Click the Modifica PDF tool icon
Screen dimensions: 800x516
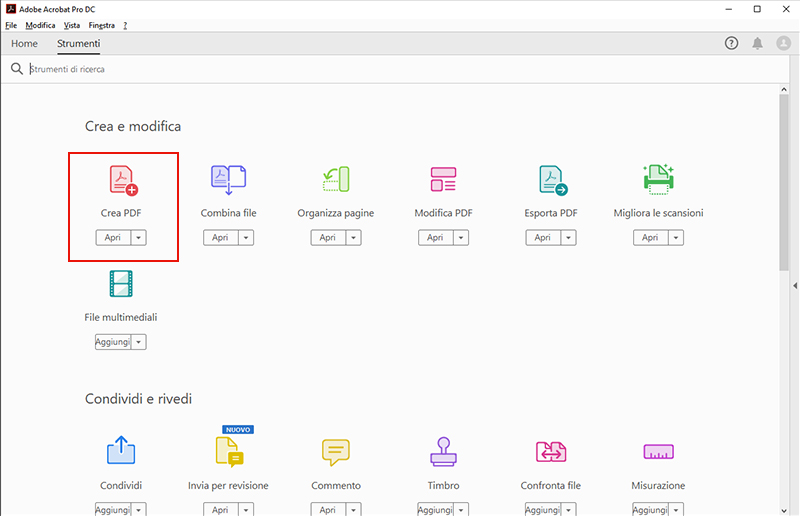[x=443, y=179]
